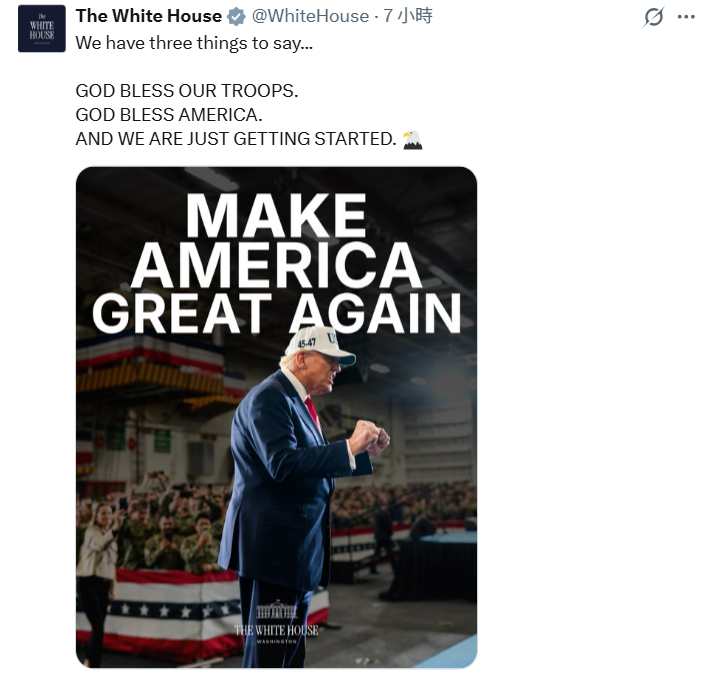Image resolution: width=716 pixels, height=684 pixels.
Task: Open the @WhiteHouse handle link
Action: click(310, 16)
